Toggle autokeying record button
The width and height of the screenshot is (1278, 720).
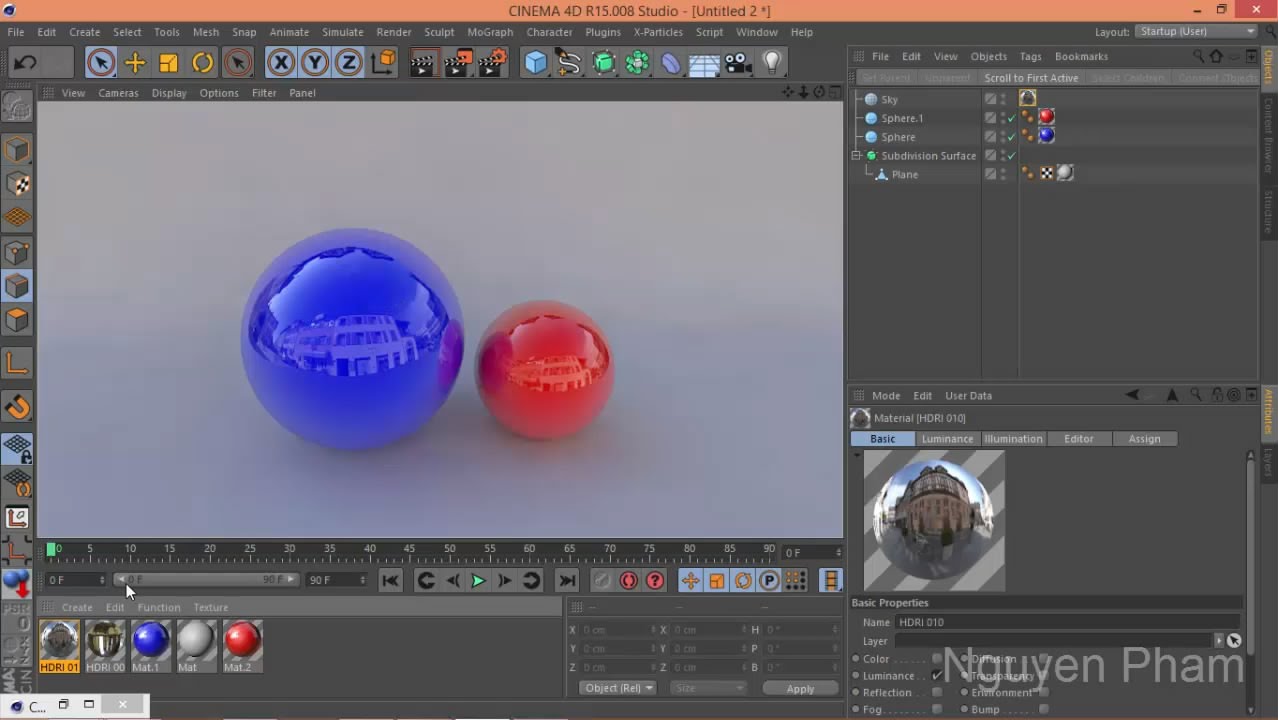[x=629, y=580]
